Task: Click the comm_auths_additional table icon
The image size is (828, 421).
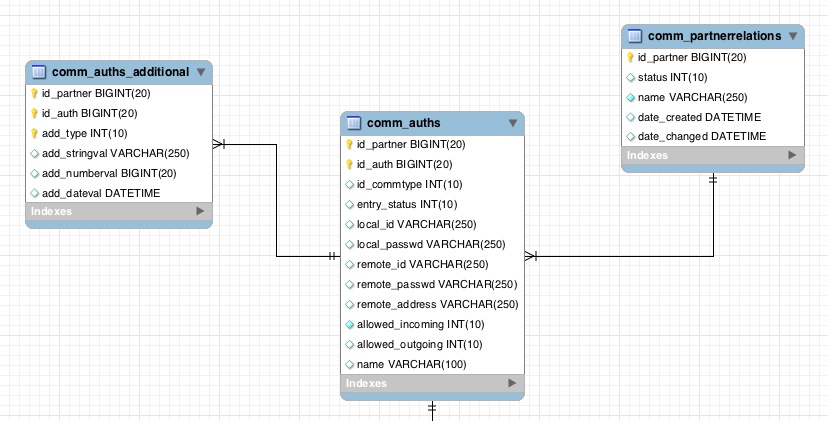Action: click(39, 72)
